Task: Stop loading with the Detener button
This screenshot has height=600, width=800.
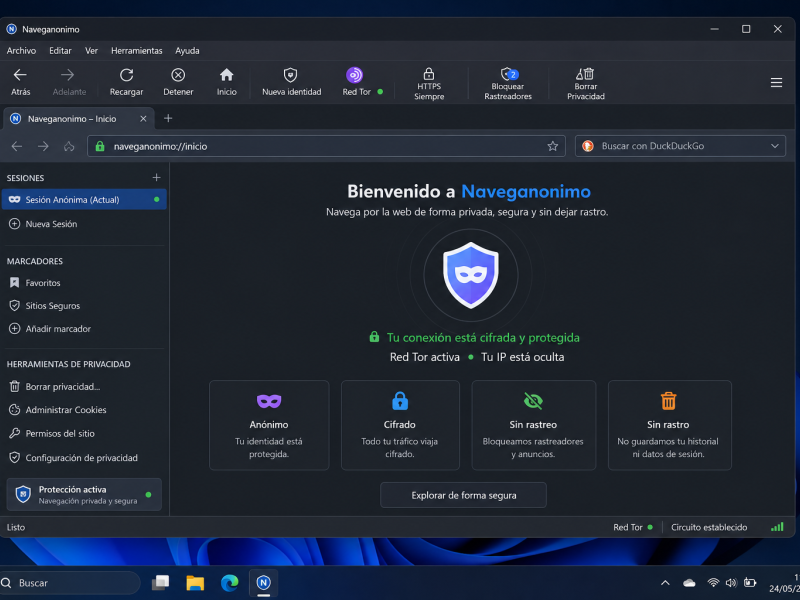Action: click(x=178, y=82)
